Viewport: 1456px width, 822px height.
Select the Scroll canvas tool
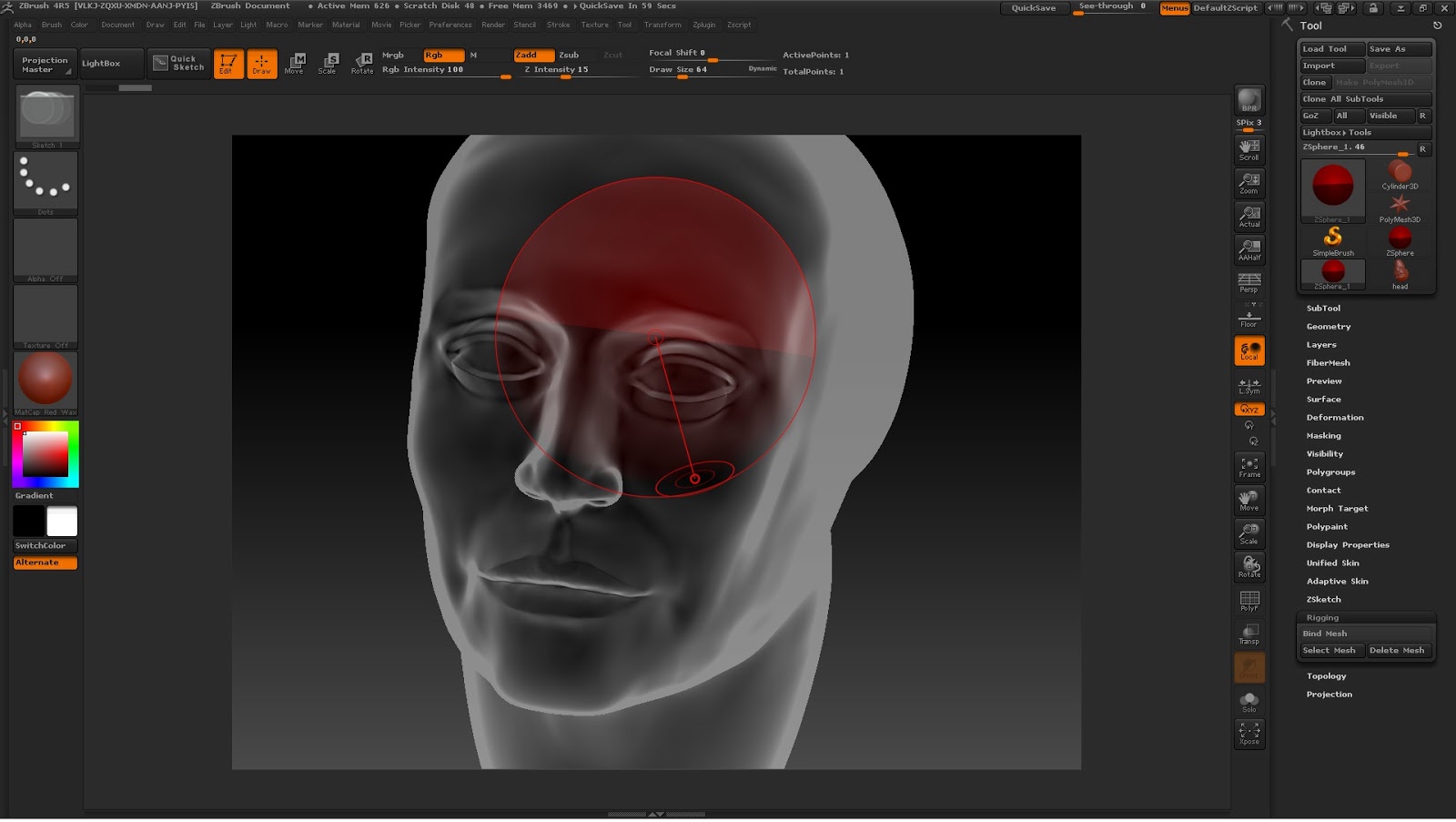tap(1249, 149)
